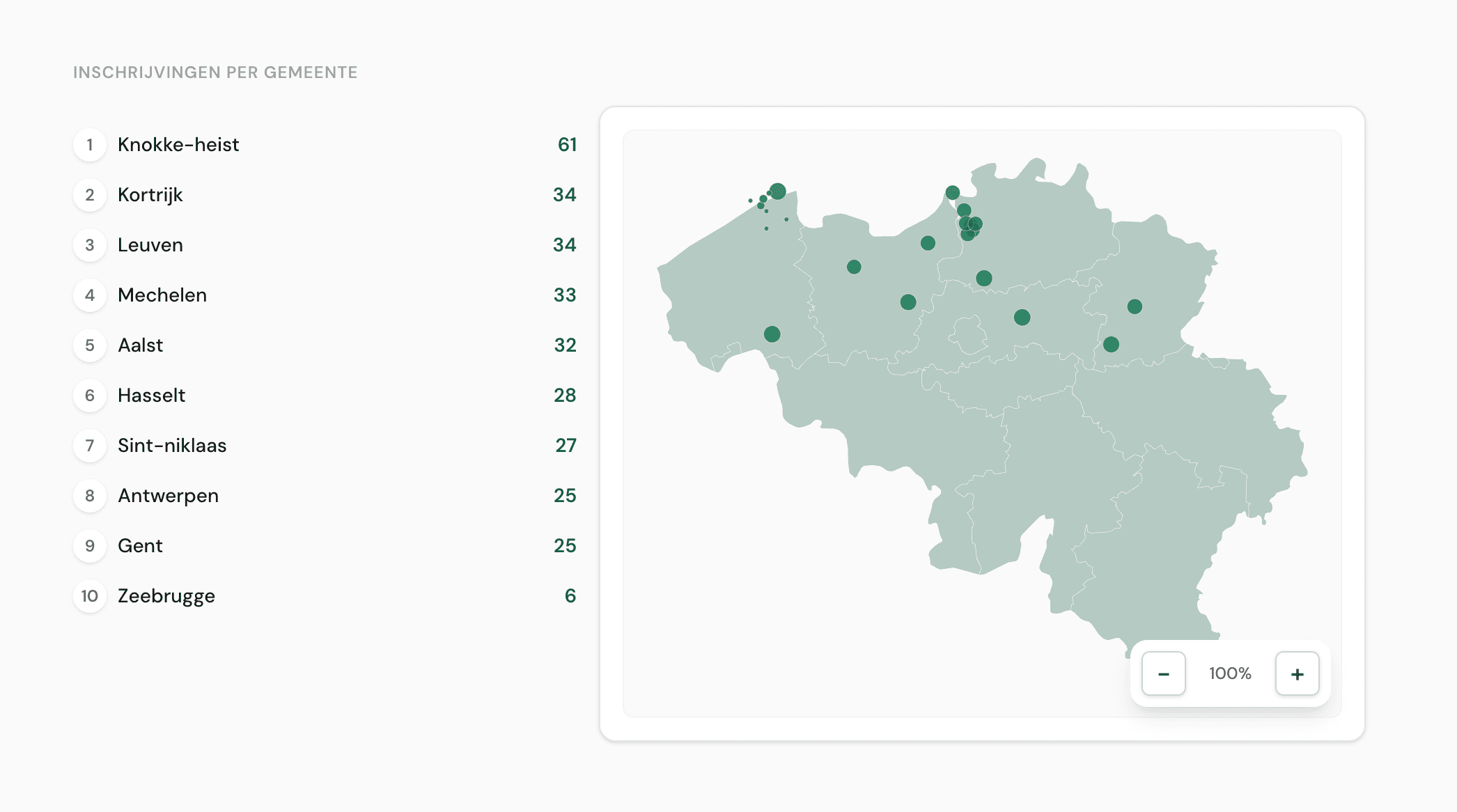Viewport: 1457px width, 812px height.
Task: Select the largest marker near Knokke-heist on the map
Action: pos(778,190)
